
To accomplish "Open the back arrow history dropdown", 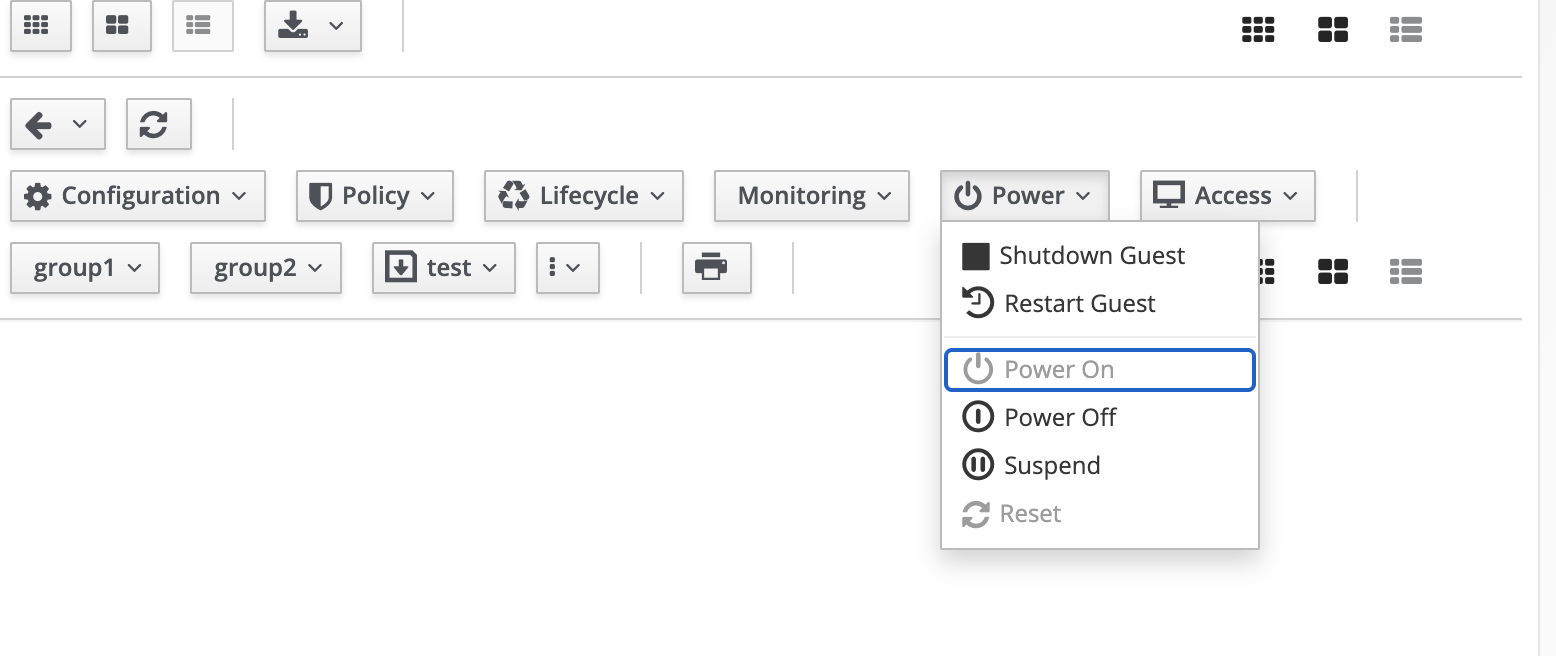I will click(x=58, y=124).
